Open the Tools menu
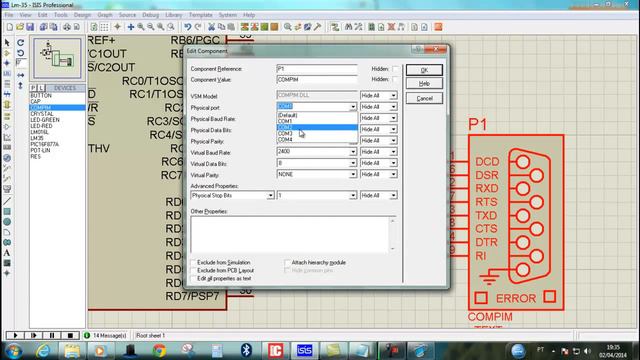The width and height of the screenshot is (640, 360). coord(60,15)
